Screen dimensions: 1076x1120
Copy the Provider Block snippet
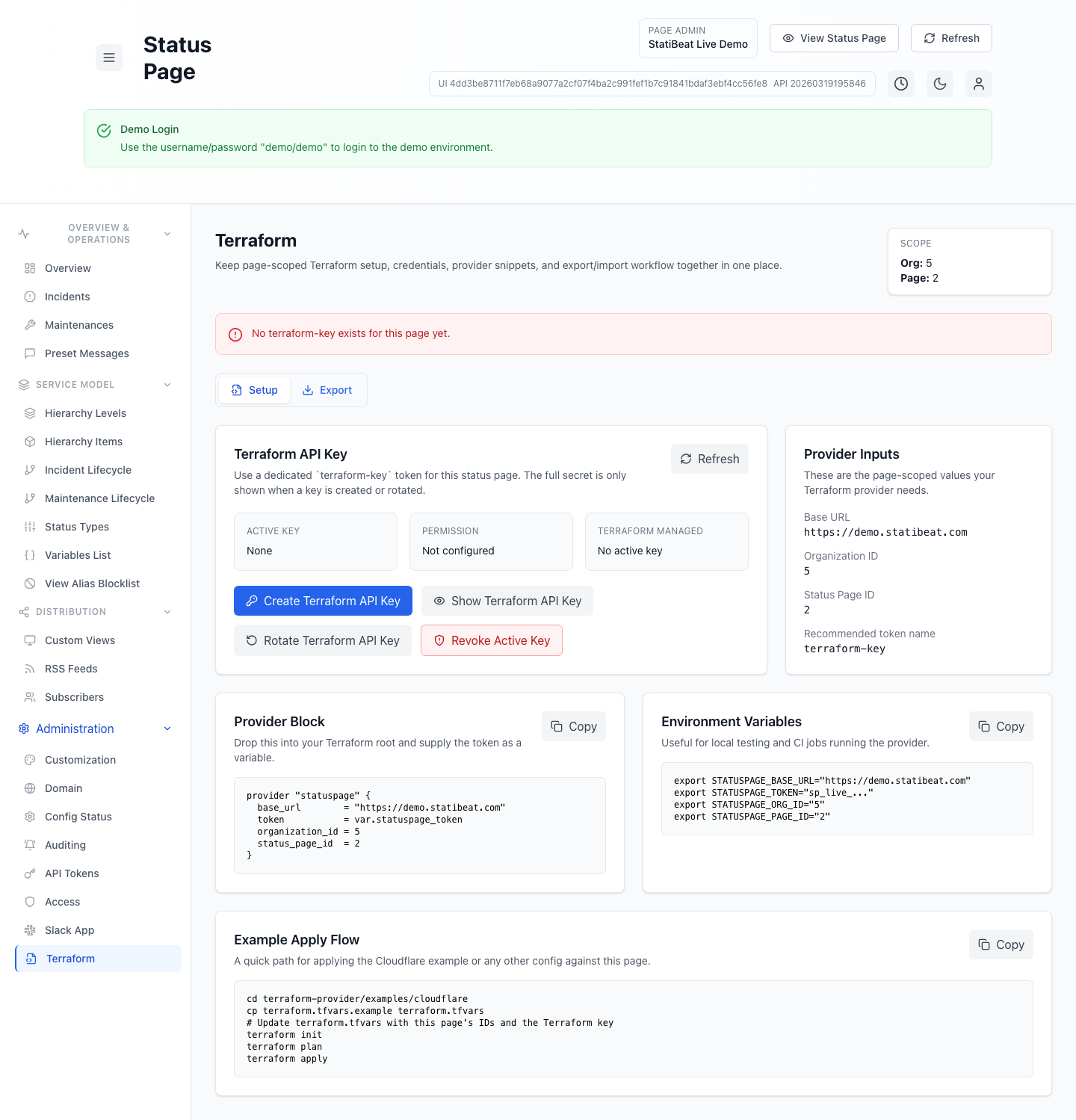pyautogui.click(x=573, y=725)
